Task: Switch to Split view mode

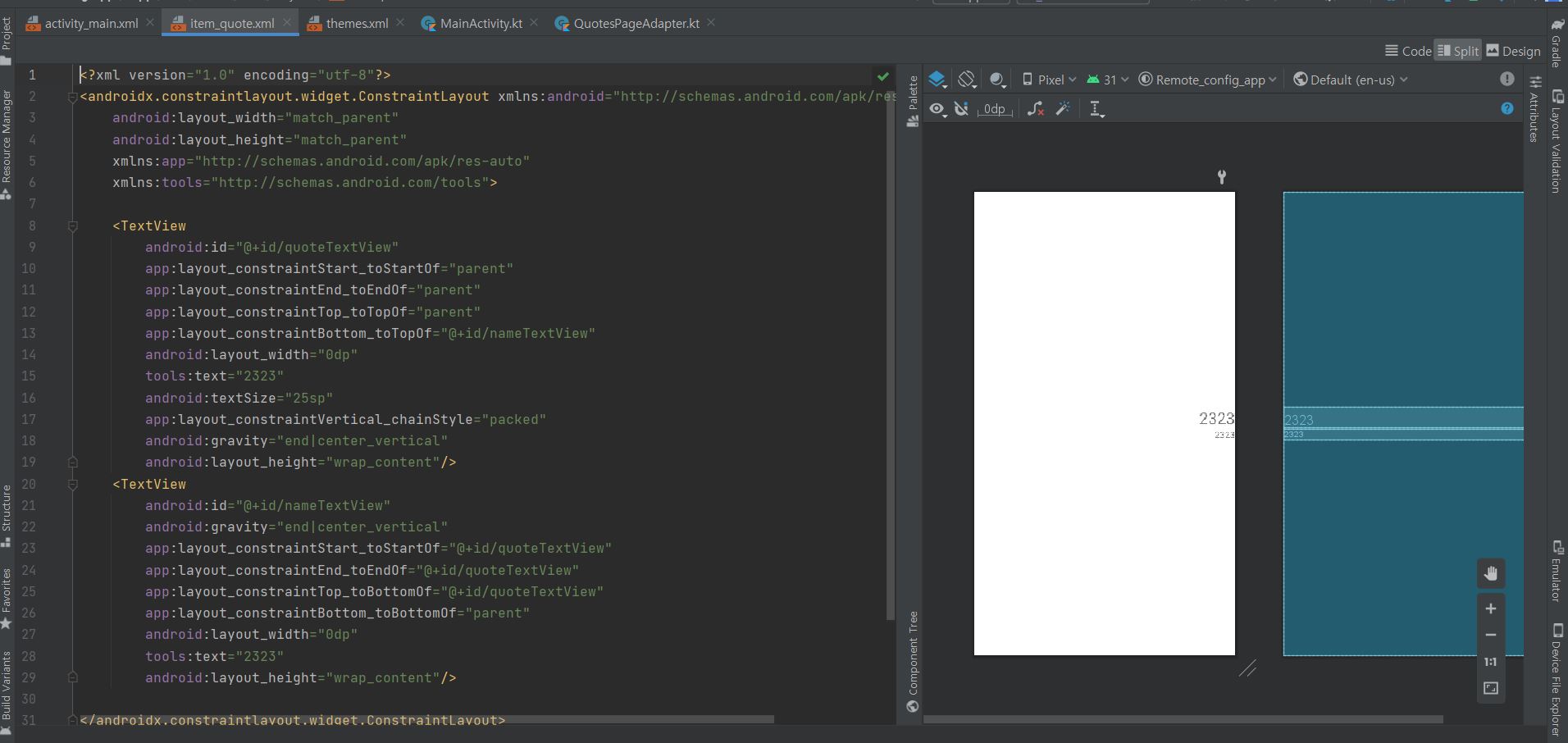Action: click(1458, 51)
